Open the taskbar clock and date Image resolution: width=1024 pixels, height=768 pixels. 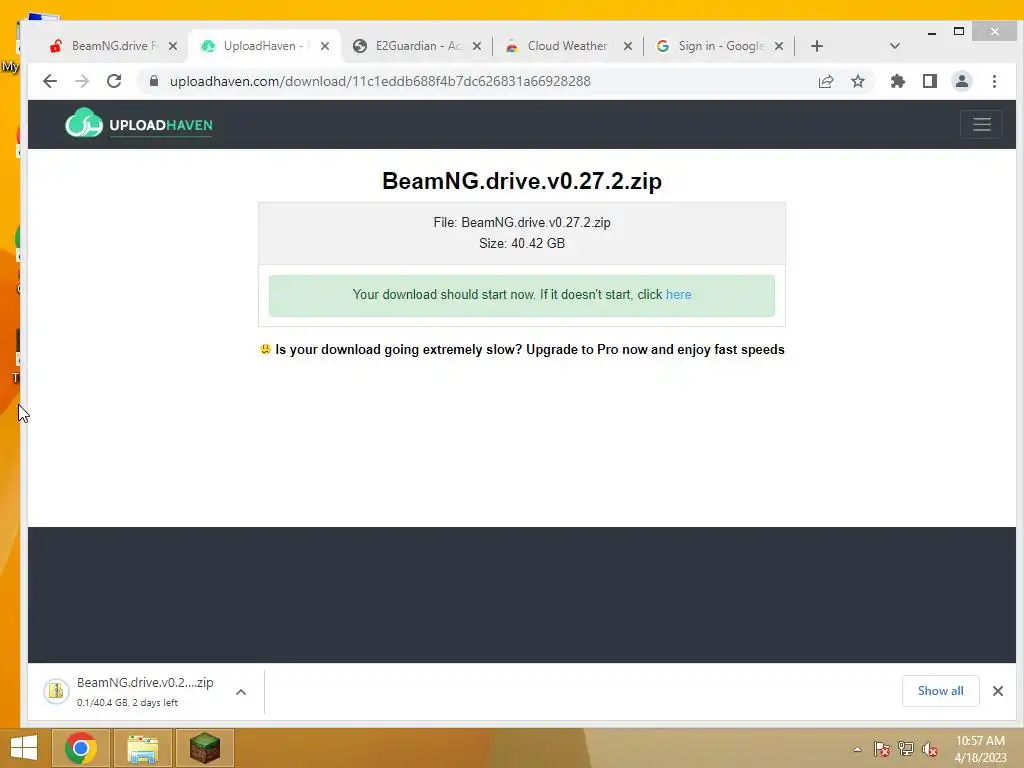tap(980, 749)
